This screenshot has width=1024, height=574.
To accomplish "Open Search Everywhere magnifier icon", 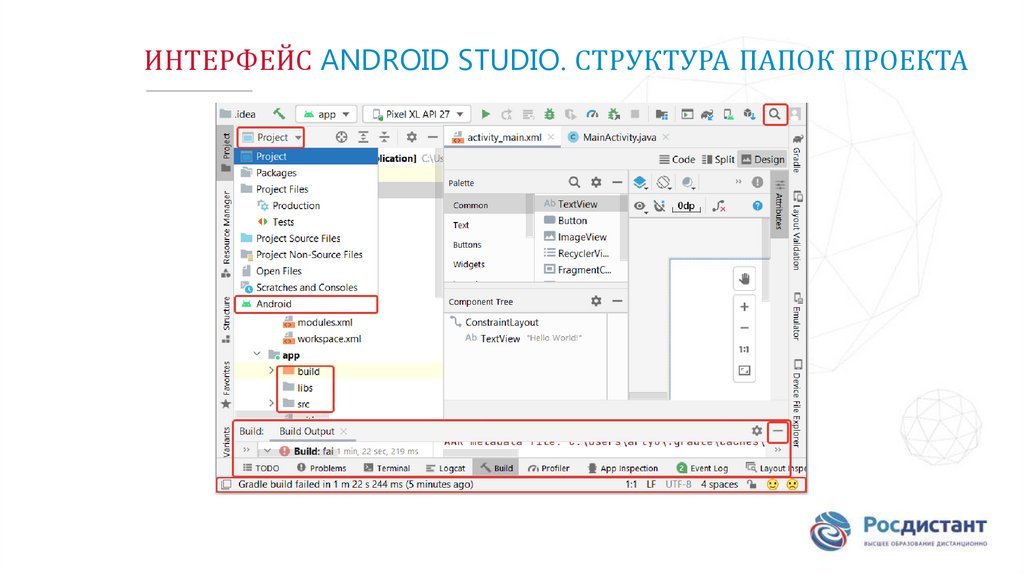I will coord(774,114).
